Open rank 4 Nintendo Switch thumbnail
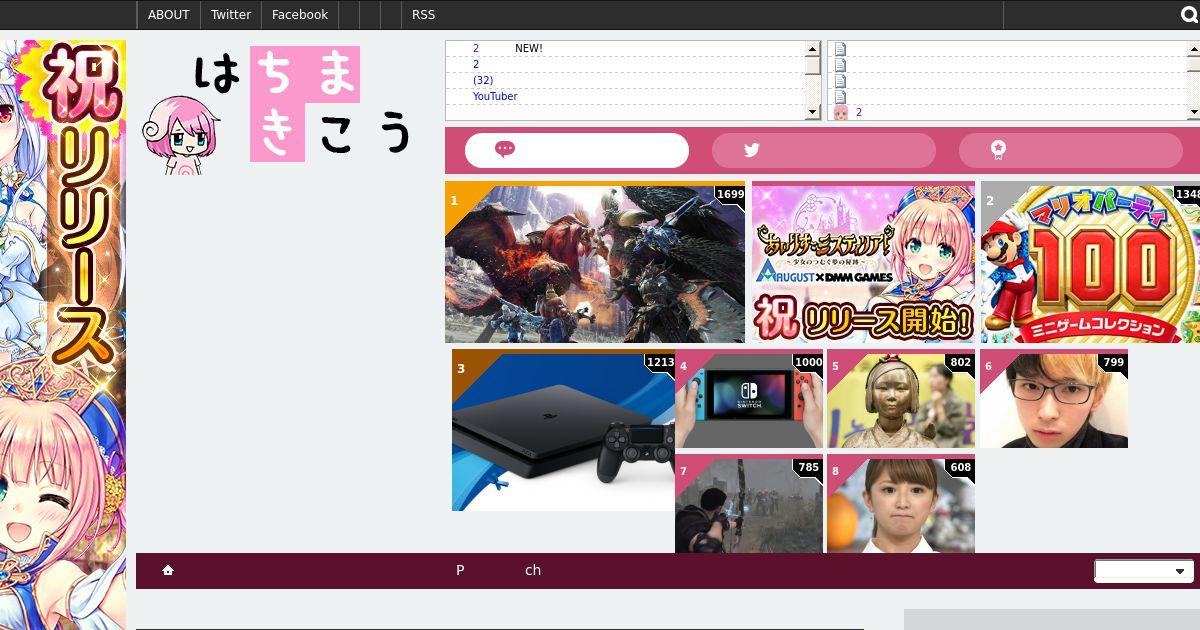The width and height of the screenshot is (1200, 630). tap(749, 398)
